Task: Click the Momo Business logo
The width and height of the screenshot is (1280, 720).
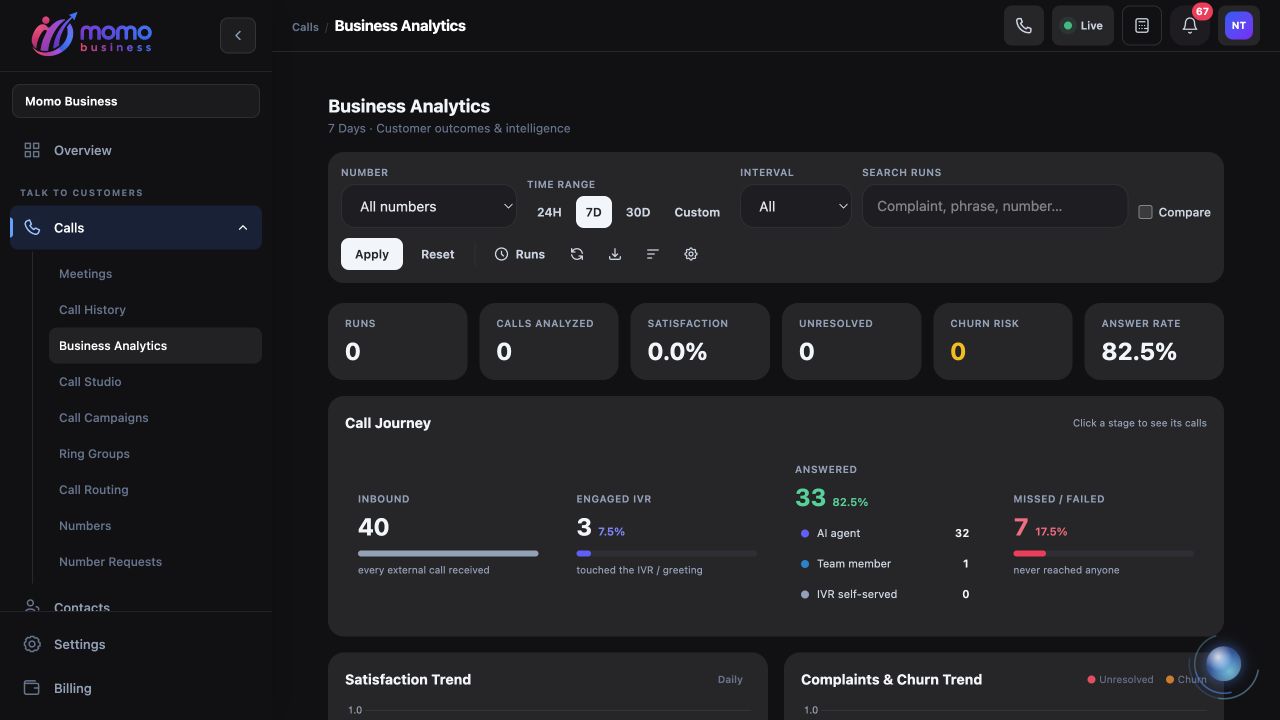Action: click(x=92, y=35)
